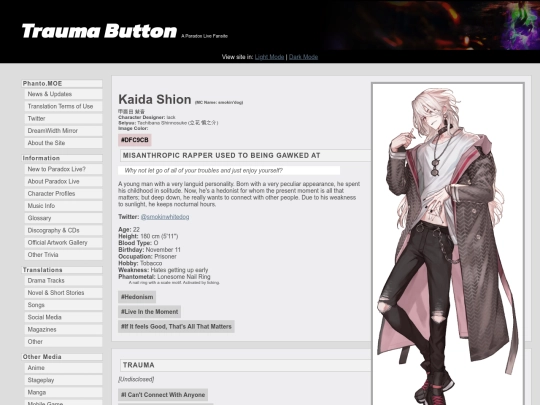Open About Paradox Live page
Image resolution: width=540 pixels, height=405 pixels.
63,181
